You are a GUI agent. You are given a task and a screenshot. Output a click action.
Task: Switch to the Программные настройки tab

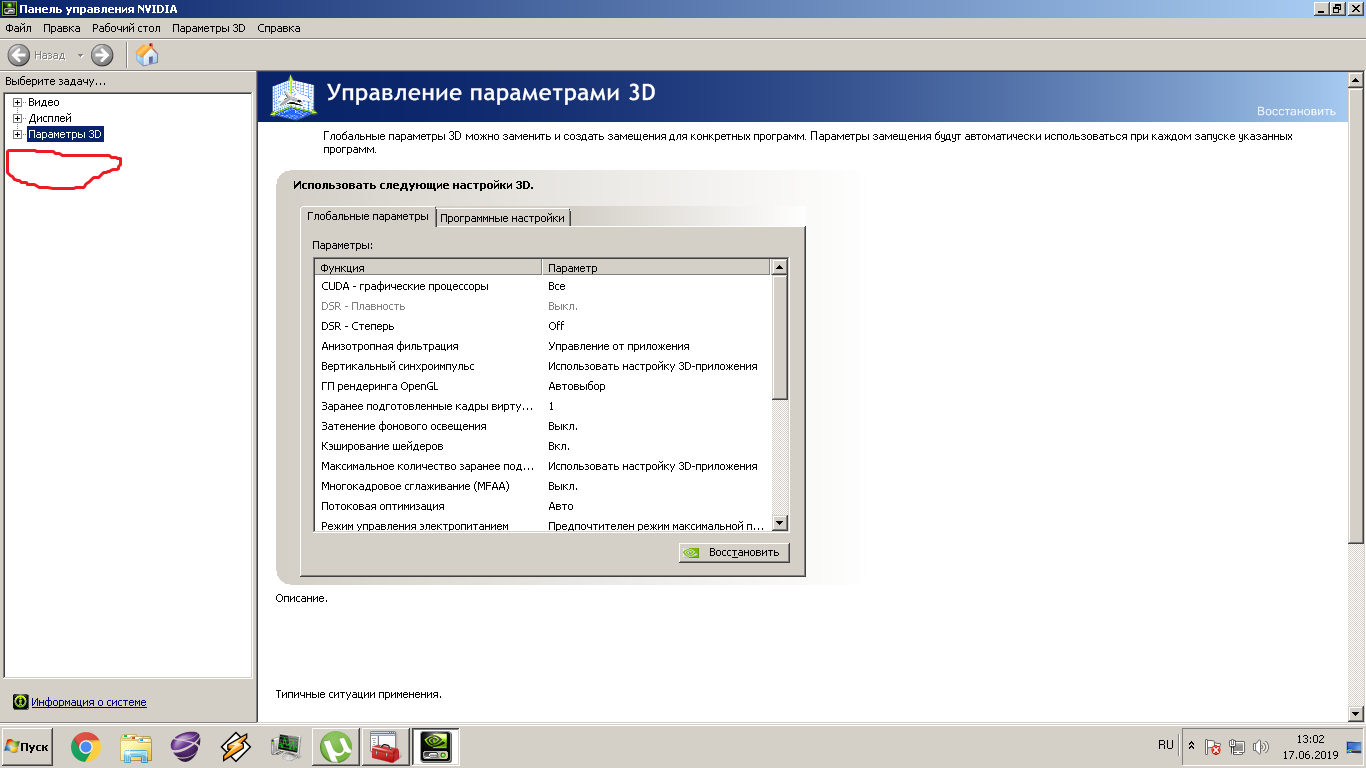[x=503, y=218]
